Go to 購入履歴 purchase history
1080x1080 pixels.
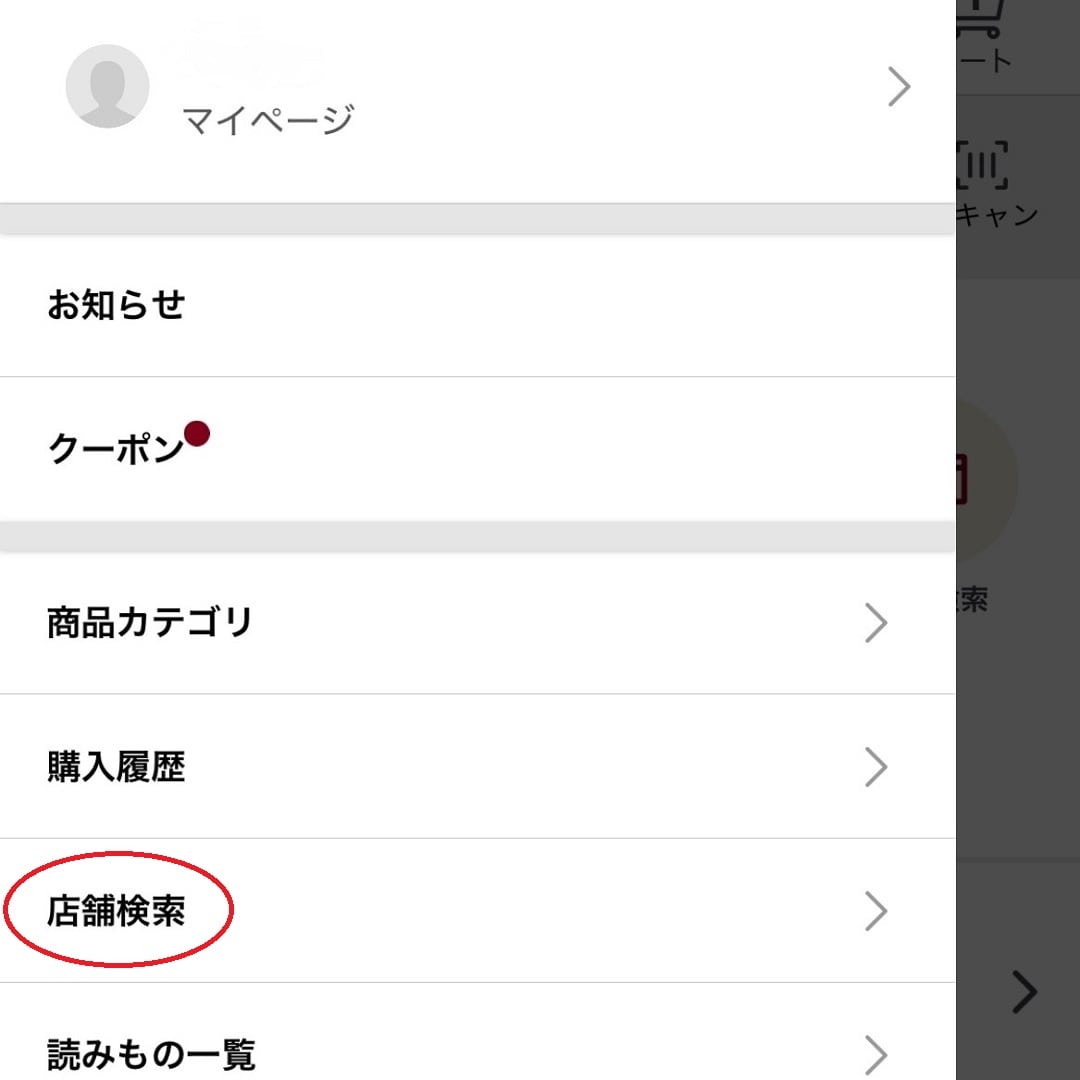point(477,767)
